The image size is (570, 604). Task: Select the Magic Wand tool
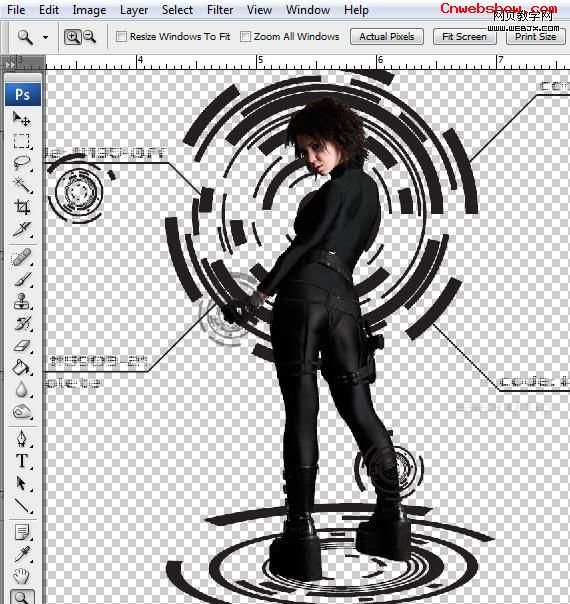[22, 185]
